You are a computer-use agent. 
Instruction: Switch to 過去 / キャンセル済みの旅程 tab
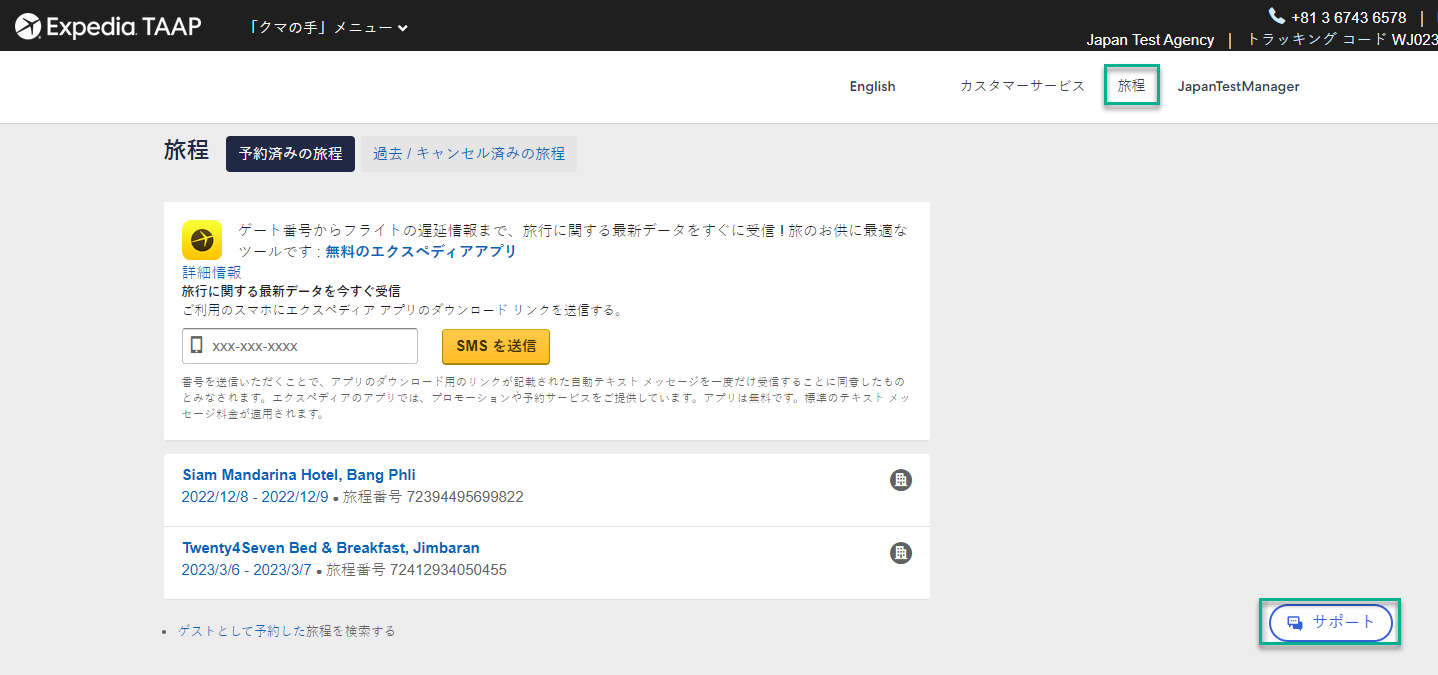pos(469,154)
